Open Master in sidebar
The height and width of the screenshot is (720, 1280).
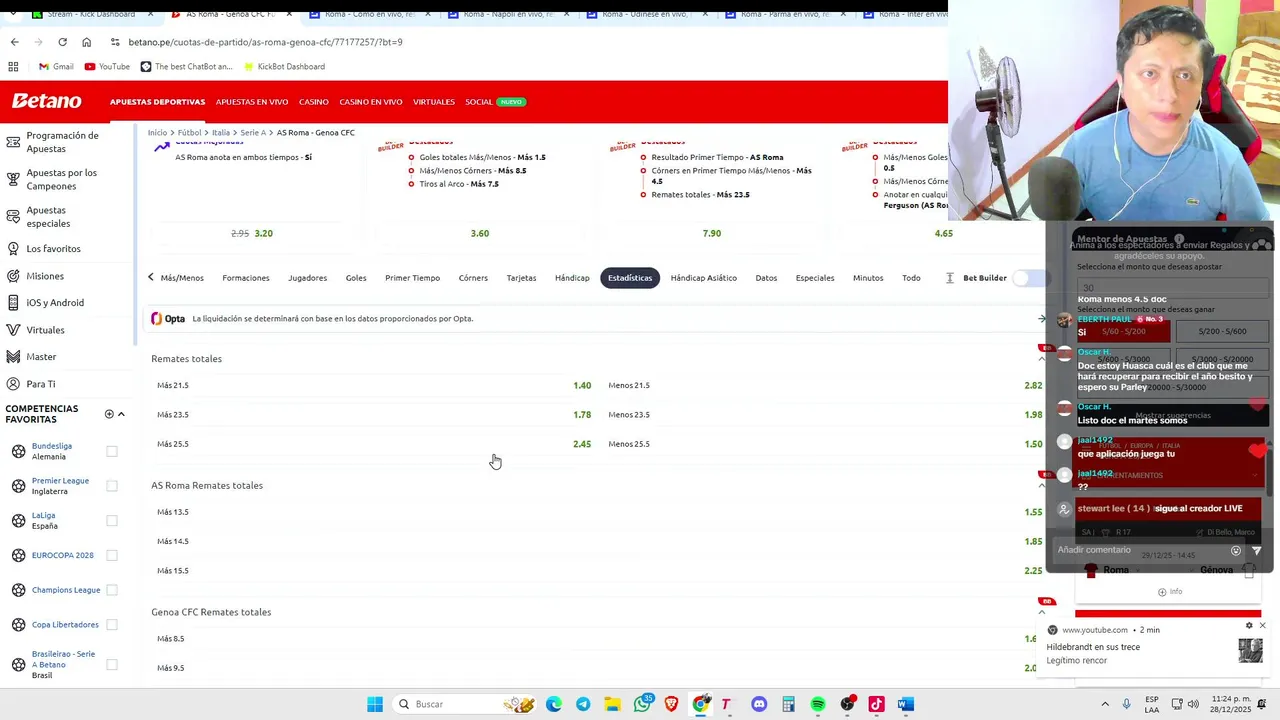tap(41, 356)
